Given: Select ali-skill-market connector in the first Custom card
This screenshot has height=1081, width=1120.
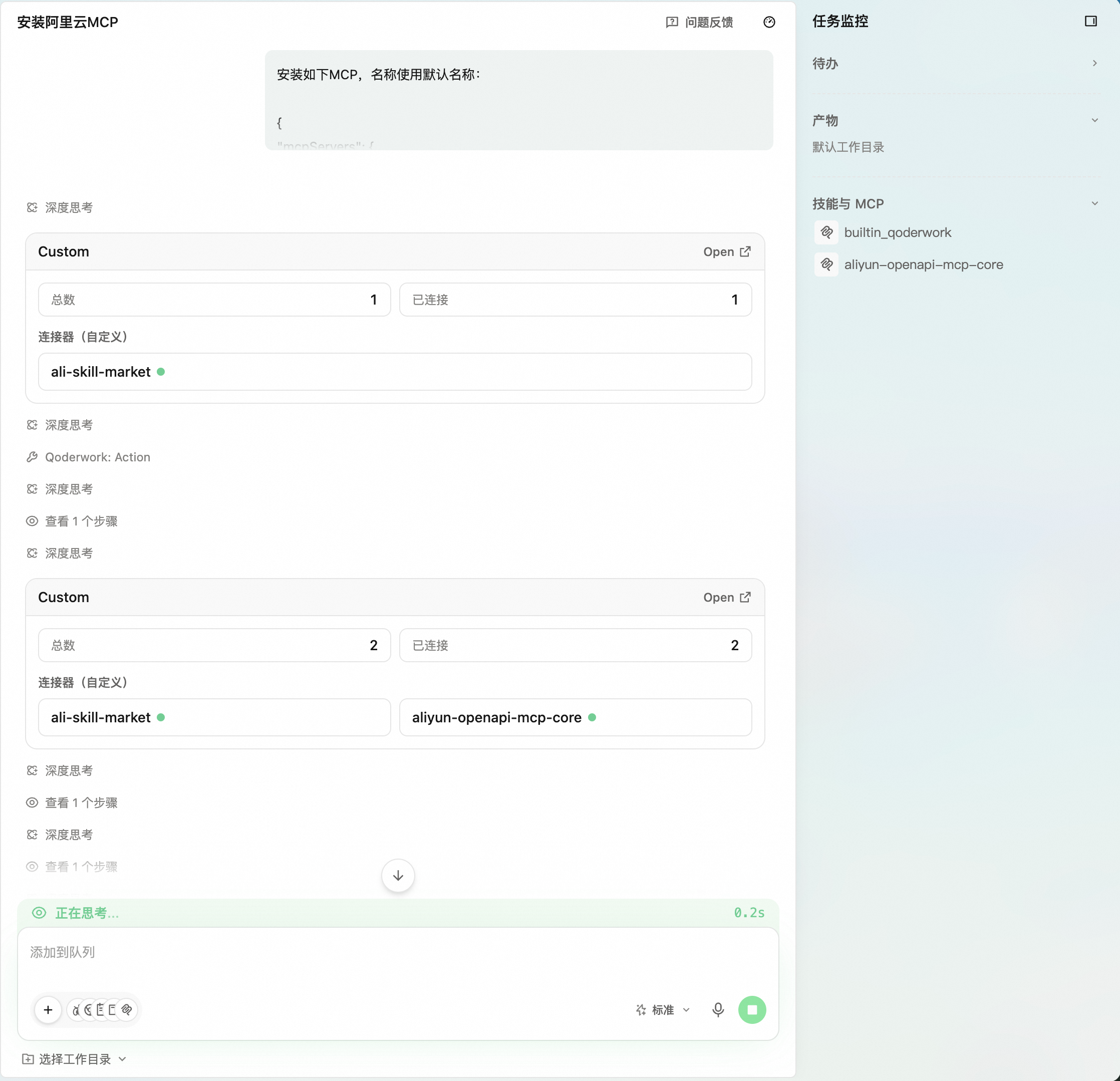Looking at the screenshot, I should pos(395,372).
